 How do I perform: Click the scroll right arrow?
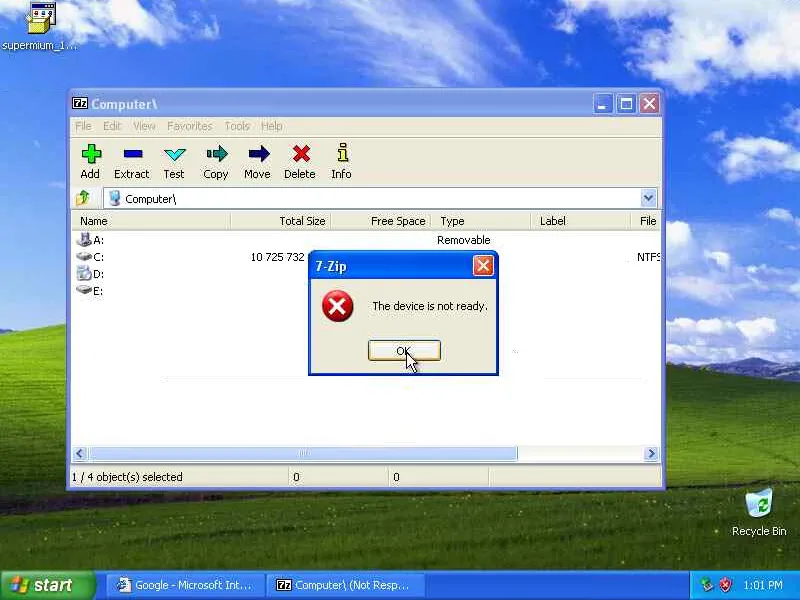(651, 453)
